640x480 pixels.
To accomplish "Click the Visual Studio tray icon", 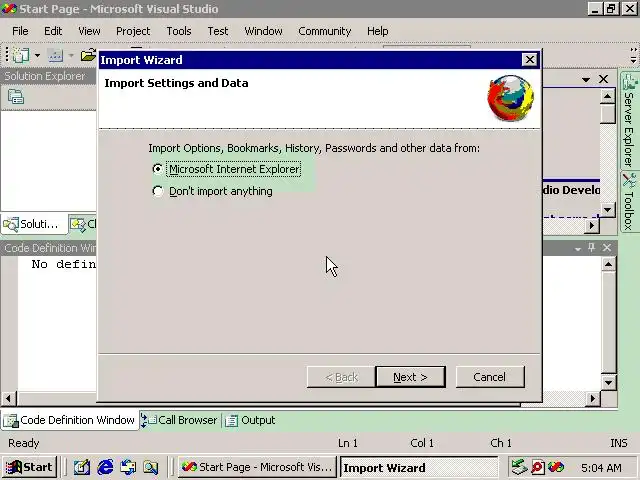I will coord(556,467).
